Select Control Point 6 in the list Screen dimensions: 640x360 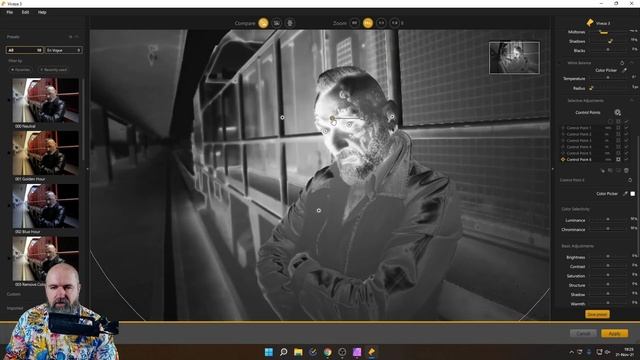(578, 159)
